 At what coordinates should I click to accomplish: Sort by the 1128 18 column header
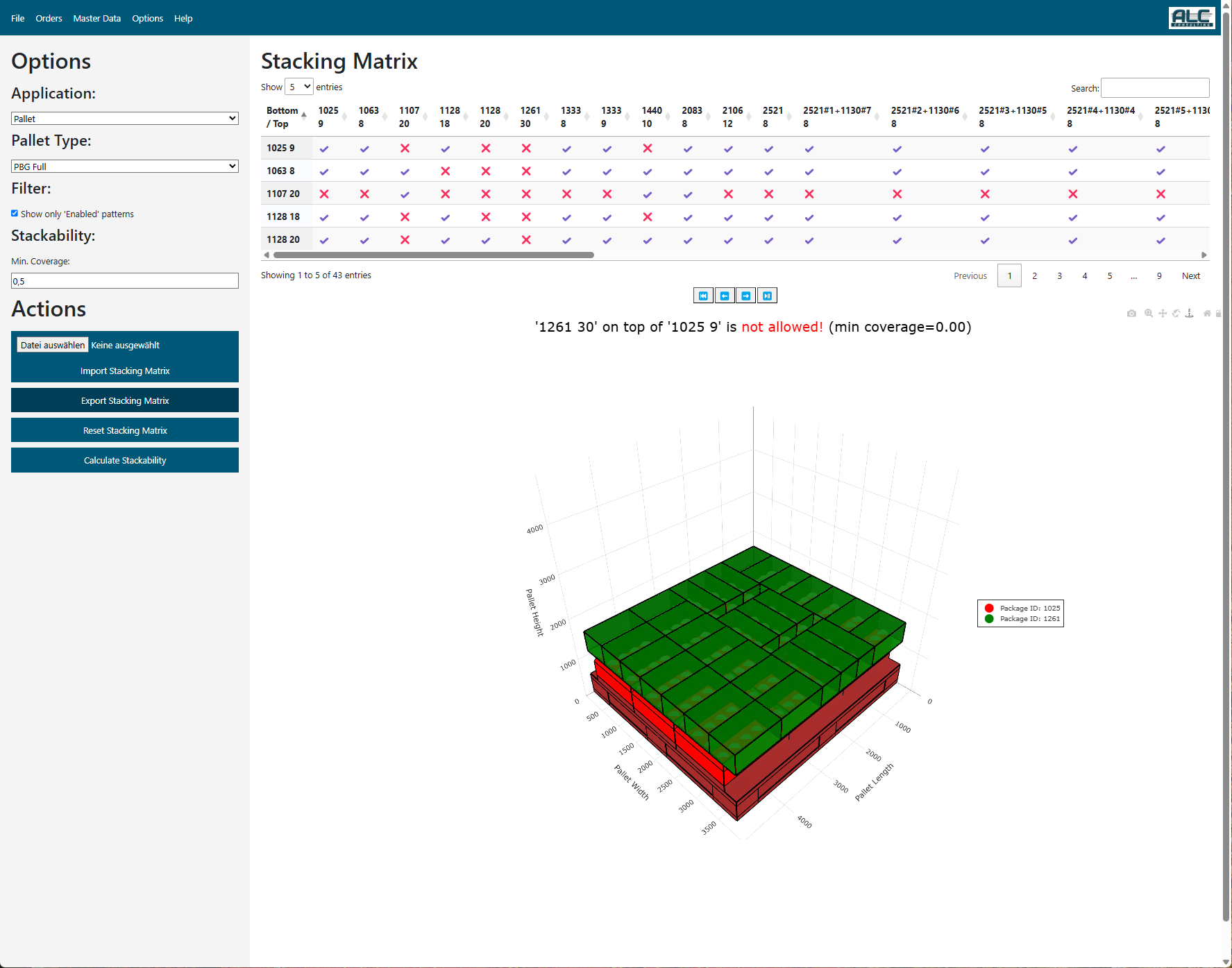(454, 117)
